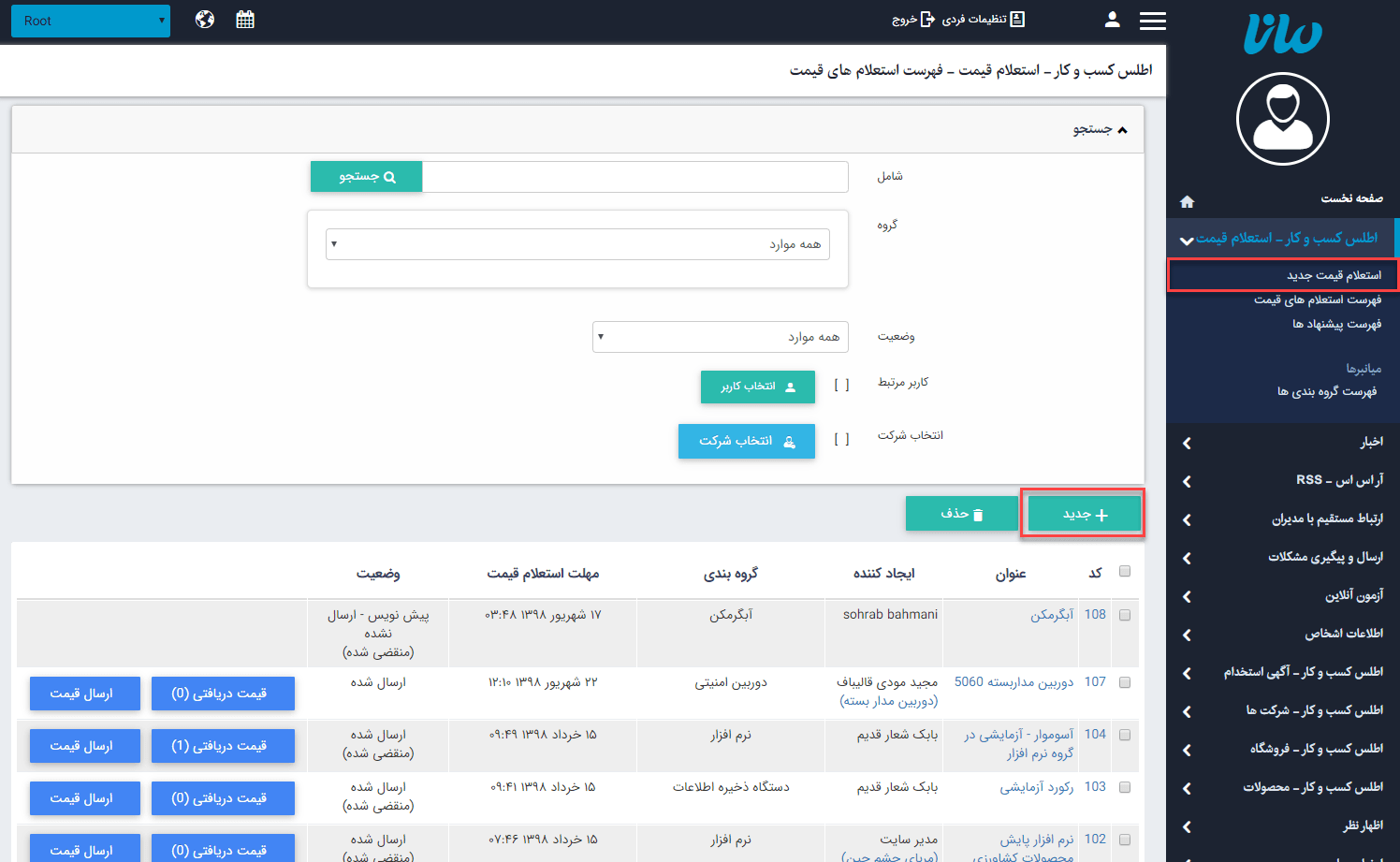Check the checkbox for row 108 آبگرمکن
The image size is (1400, 862).
click(1124, 615)
